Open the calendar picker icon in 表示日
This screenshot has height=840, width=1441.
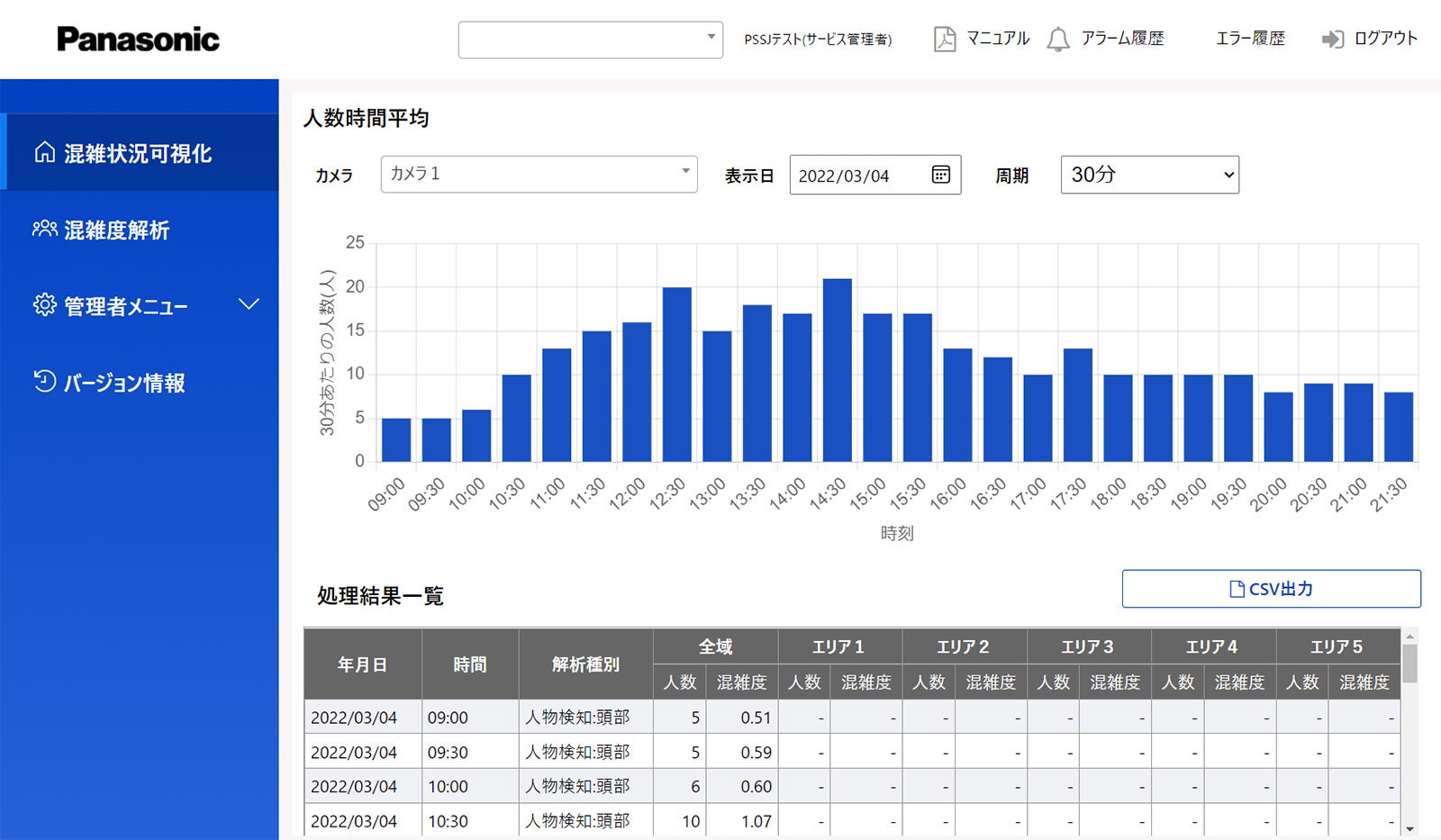[x=940, y=175]
